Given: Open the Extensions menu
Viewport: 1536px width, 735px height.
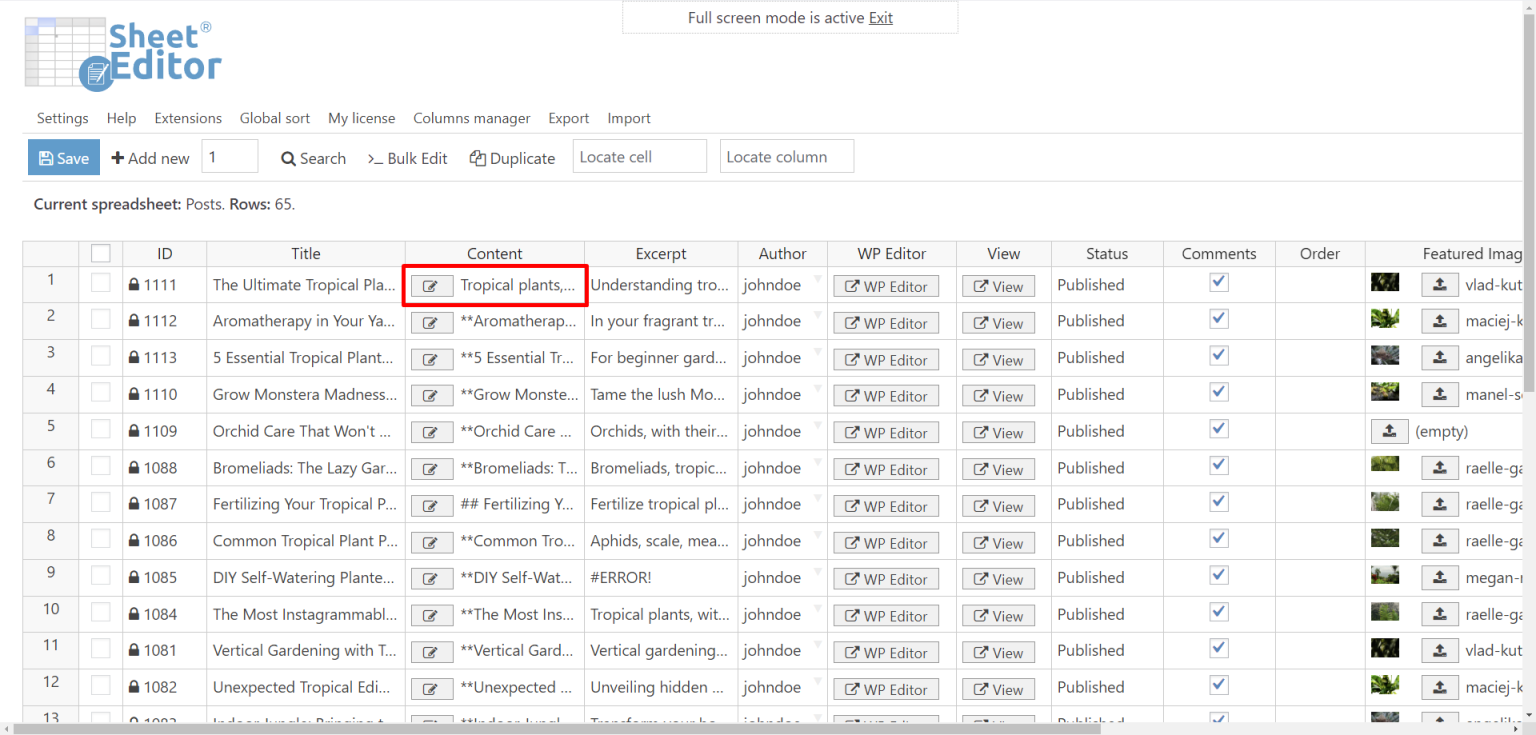Looking at the screenshot, I should point(188,118).
